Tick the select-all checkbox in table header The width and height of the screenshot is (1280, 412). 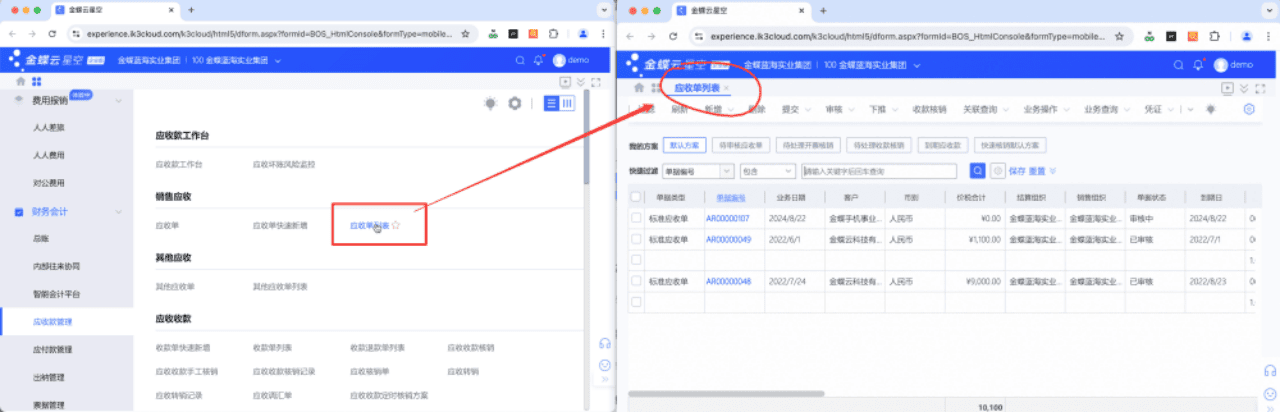pyautogui.click(x=636, y=197)
